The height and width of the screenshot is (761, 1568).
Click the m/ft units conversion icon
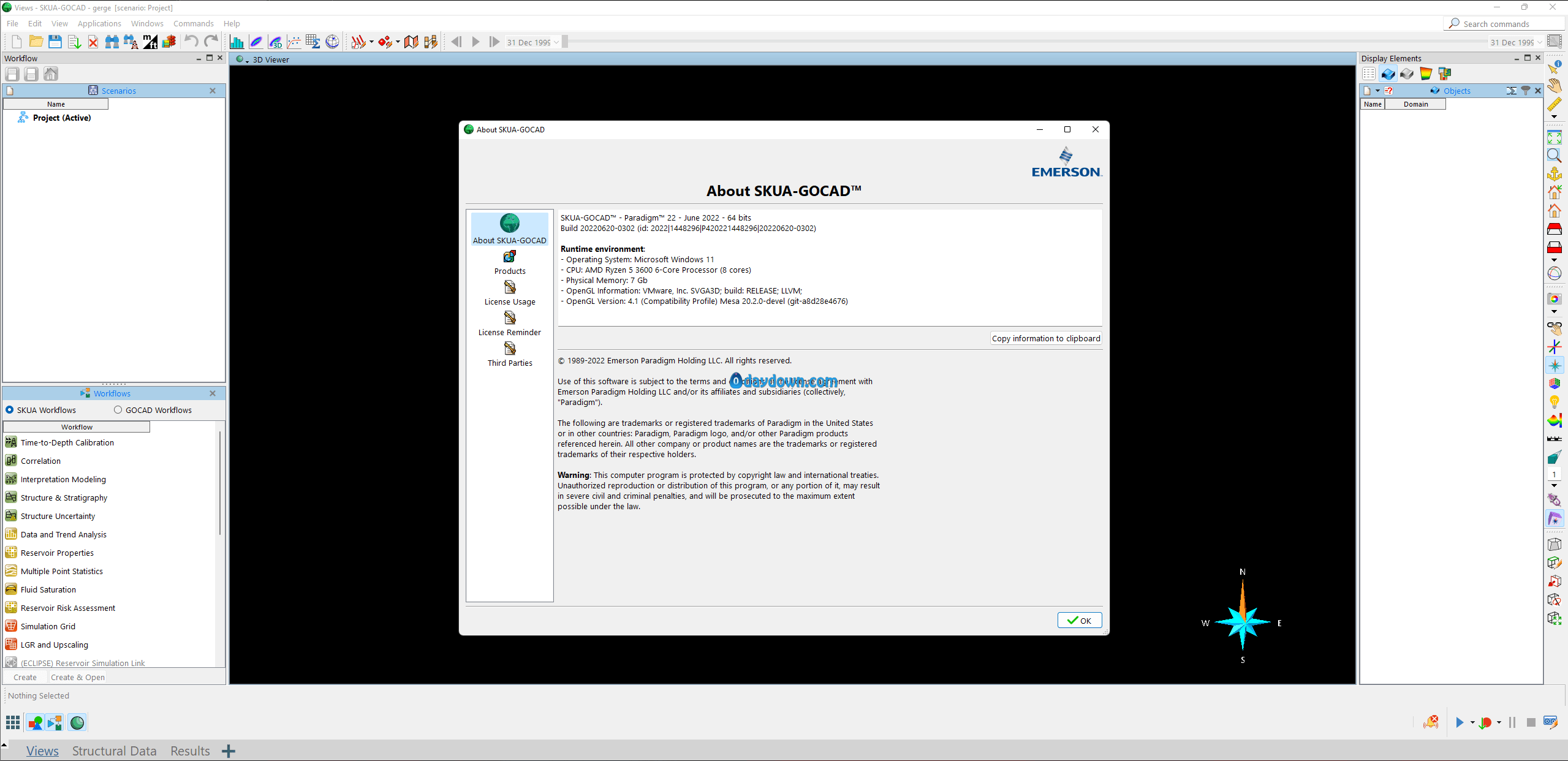coord(150,42)
